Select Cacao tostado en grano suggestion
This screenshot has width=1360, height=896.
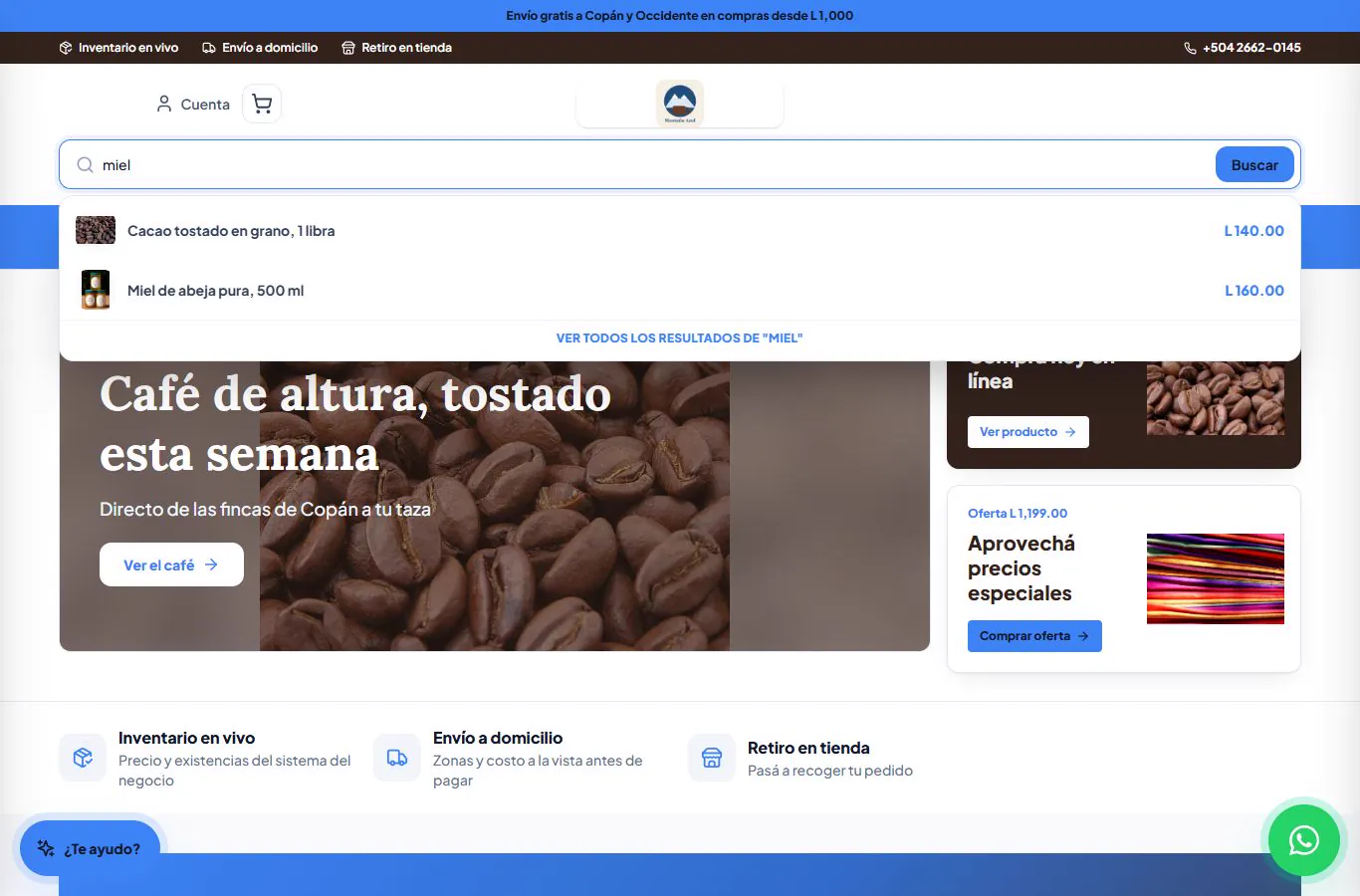point(680,231)
